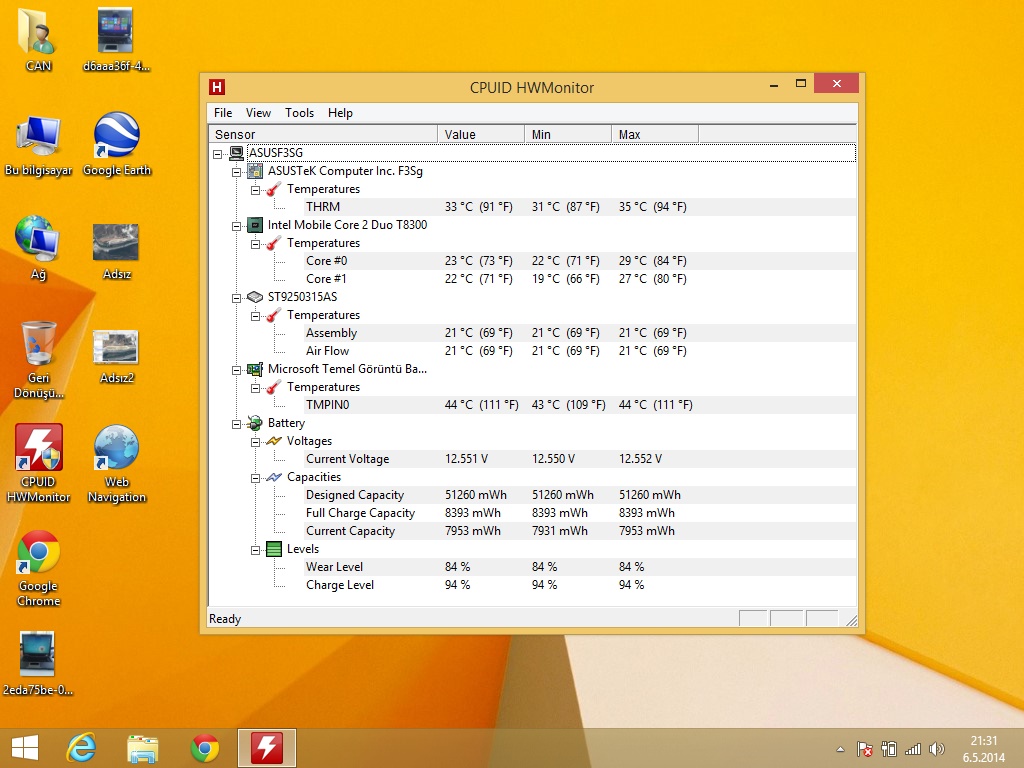The width and height of the screenshot is (1024, 768).
Task: Select the Ağ network desktop icon
Action: click(x=38, y=248)
